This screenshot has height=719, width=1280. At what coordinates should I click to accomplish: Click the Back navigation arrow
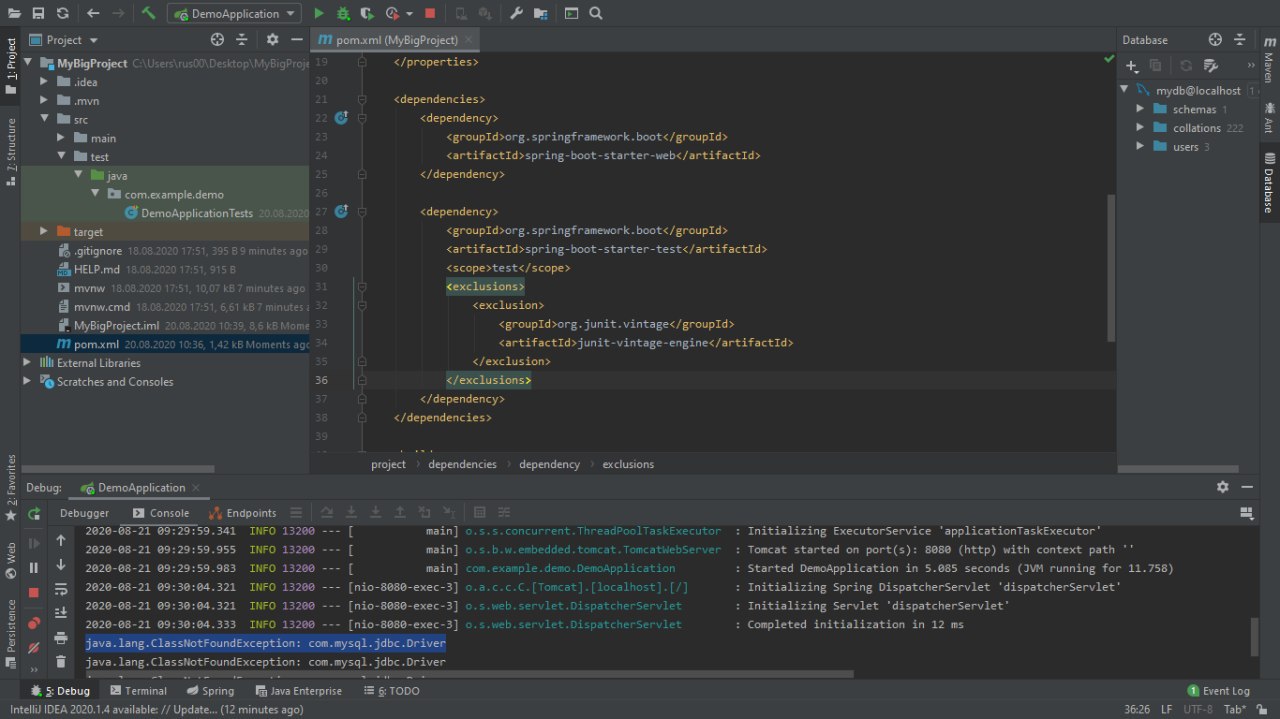tap(93, 14)
